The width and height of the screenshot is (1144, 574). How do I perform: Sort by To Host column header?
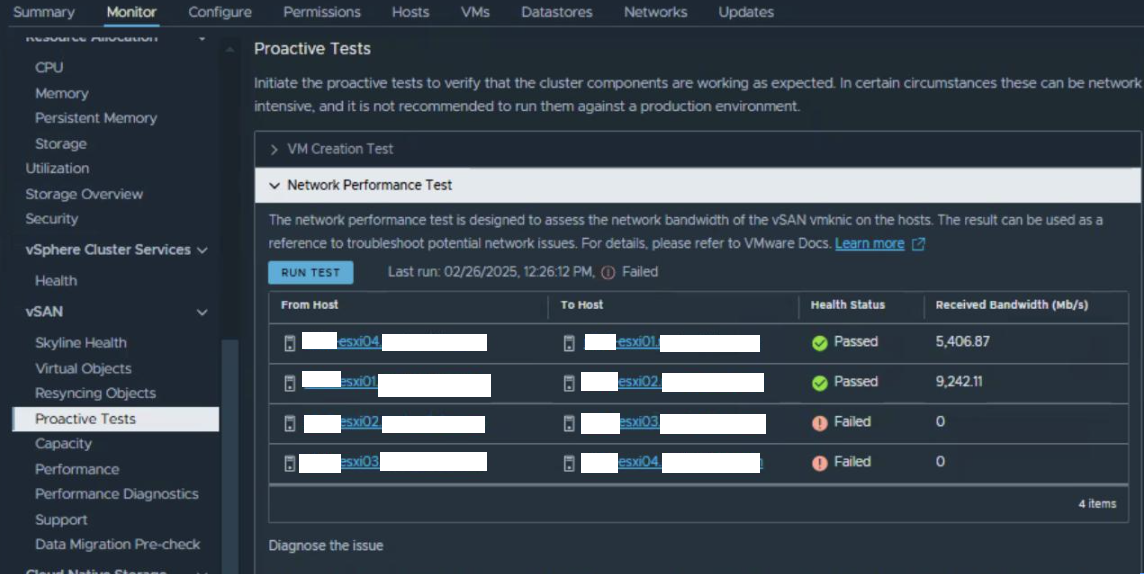pos(582,305)
